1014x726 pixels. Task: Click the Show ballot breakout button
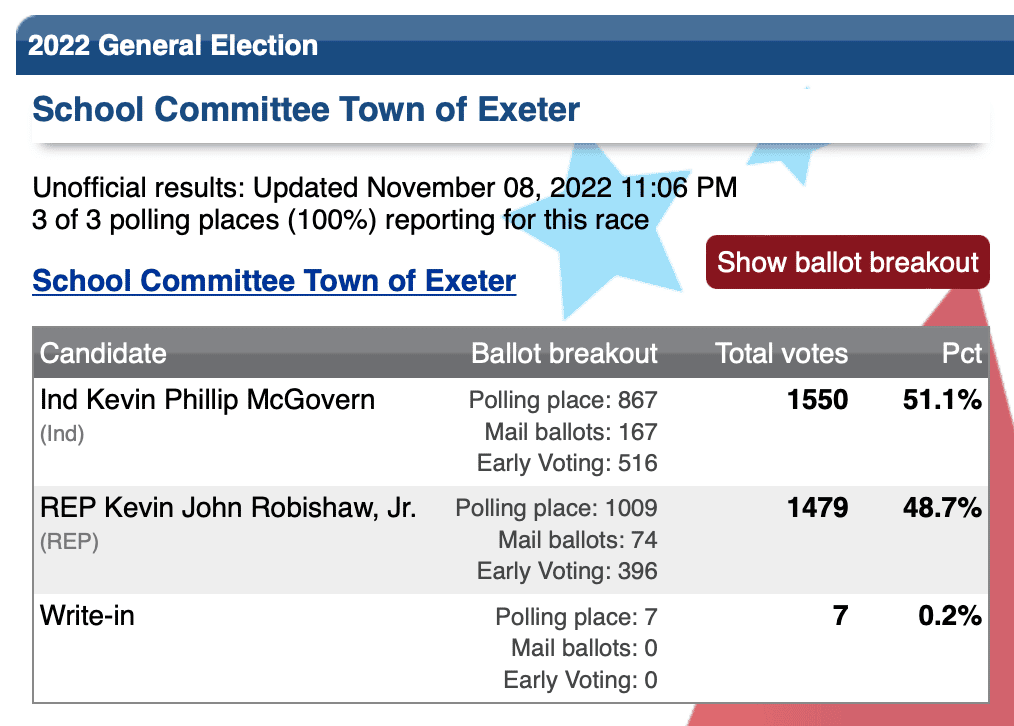(847, 262)
